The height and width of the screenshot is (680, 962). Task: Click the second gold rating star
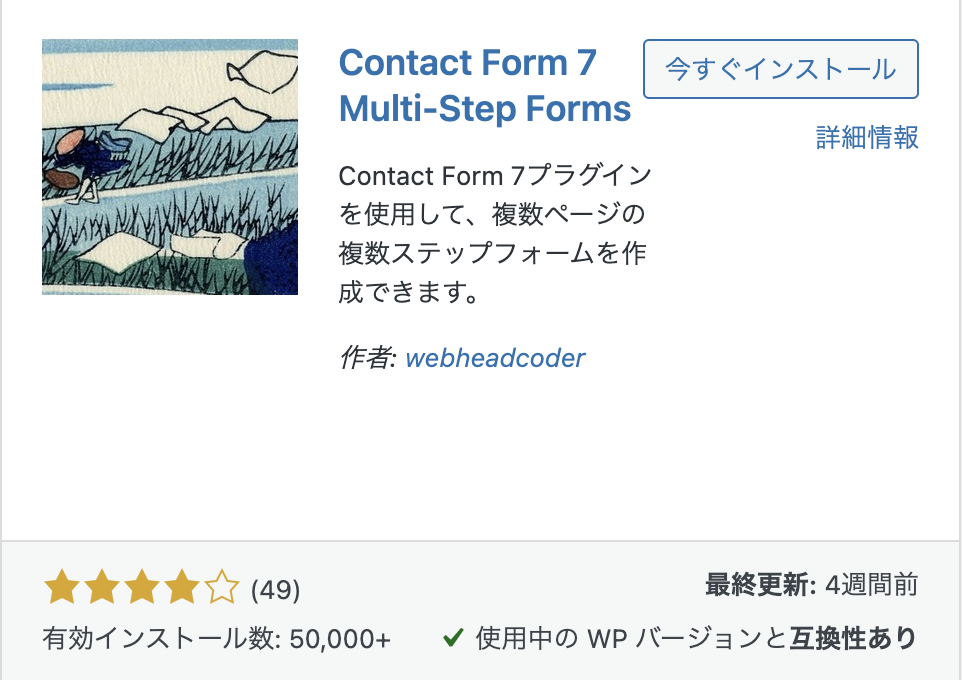pos(102,588)
